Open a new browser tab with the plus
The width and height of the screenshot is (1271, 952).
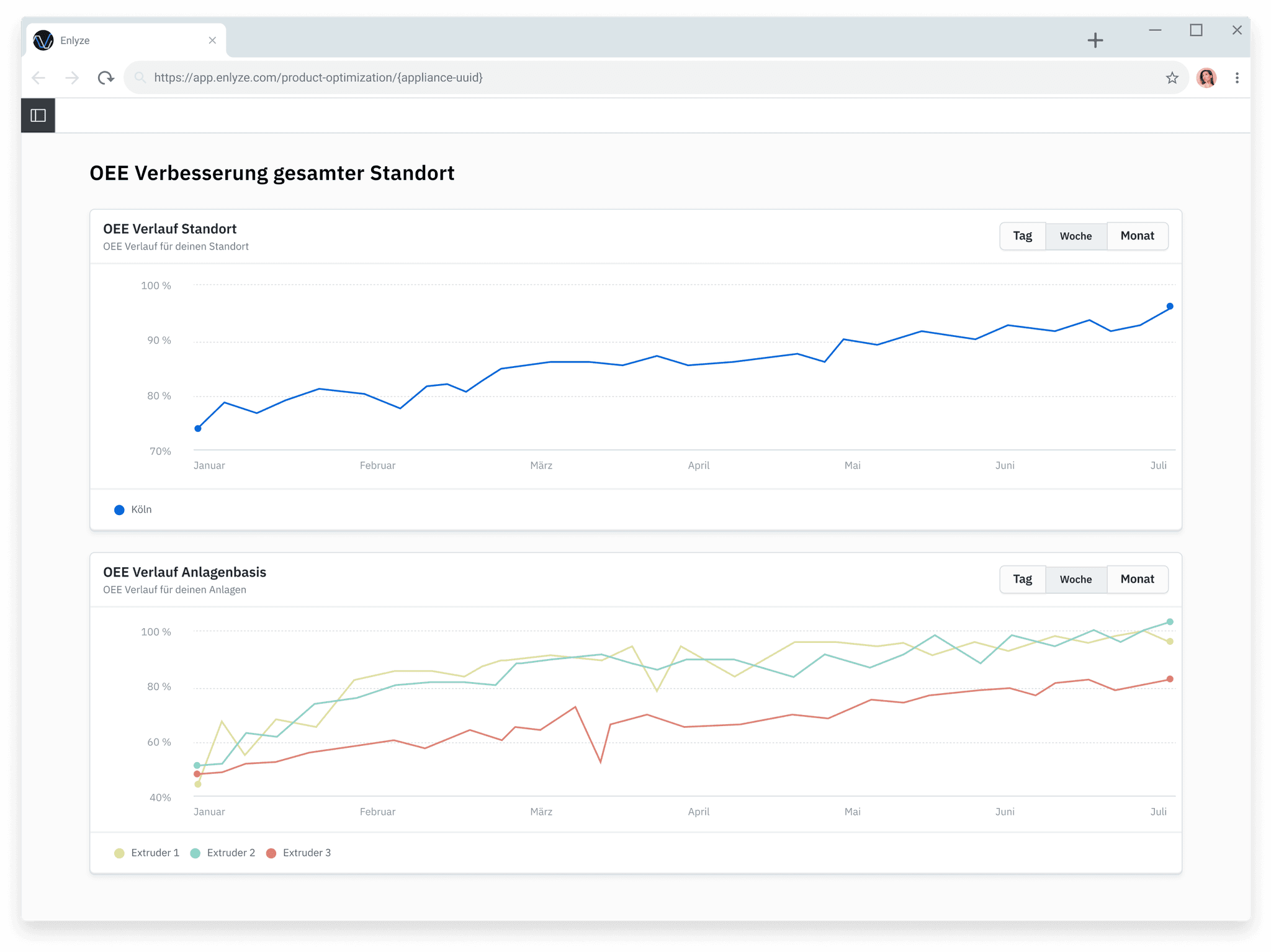(1095, 40)
